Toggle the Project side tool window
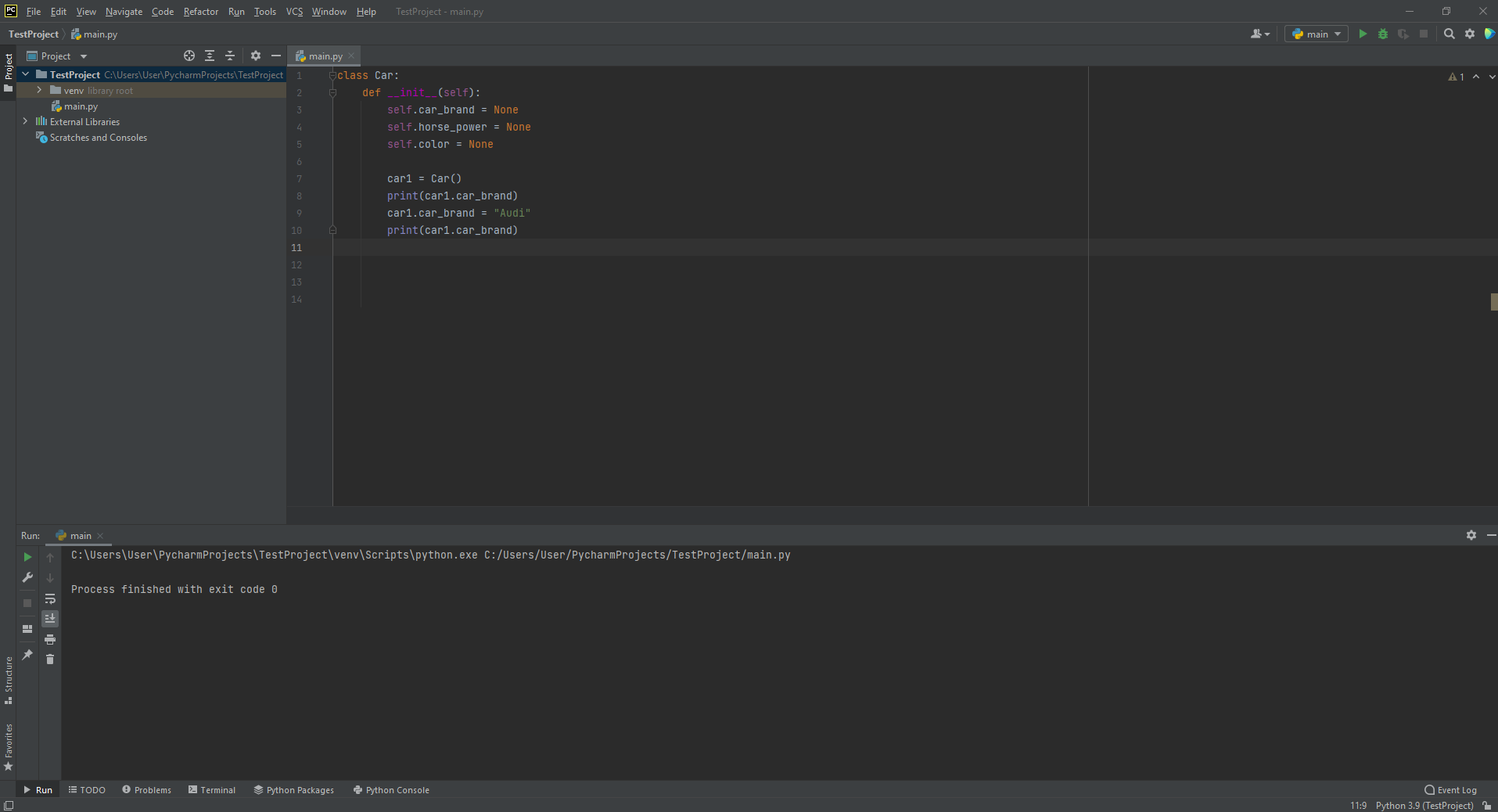Viewport: 1498px width, 812px height. [x=9, y=72]
